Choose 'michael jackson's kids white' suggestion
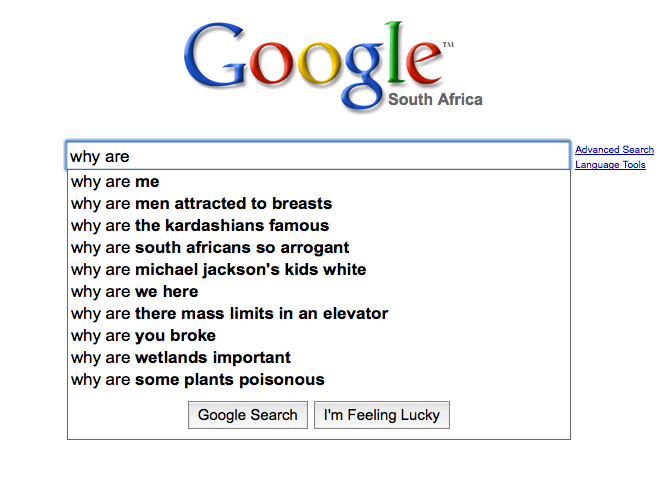The image size is (667, 478). point(218,270)
